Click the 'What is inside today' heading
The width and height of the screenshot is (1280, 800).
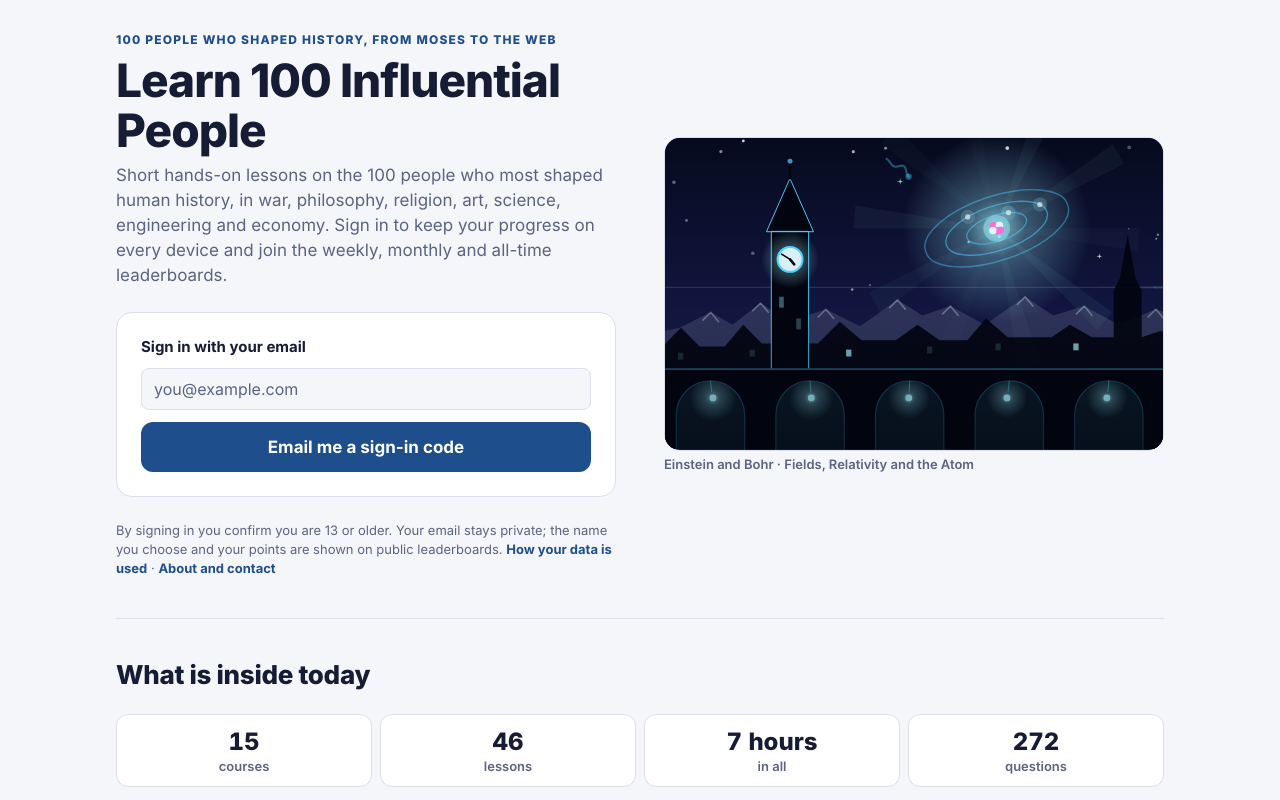pyautogui.click(x=243, y=675)
